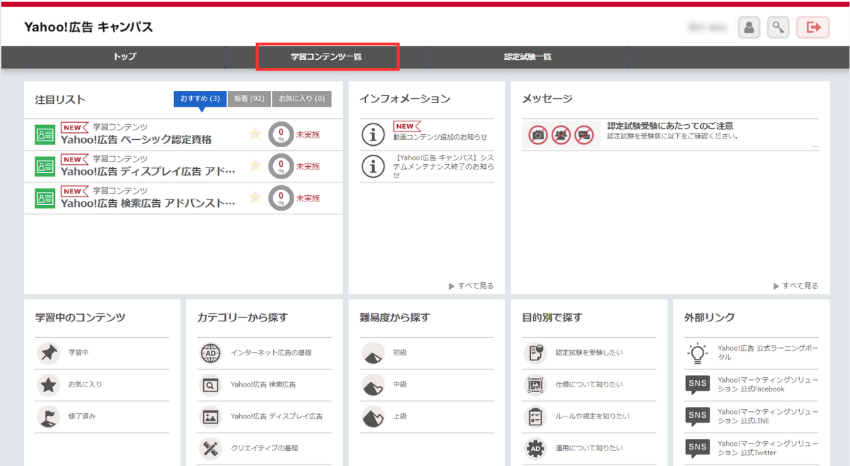Click icon for 仕様について知りたい
Screen dimensions: 850x466
point(535,385)
